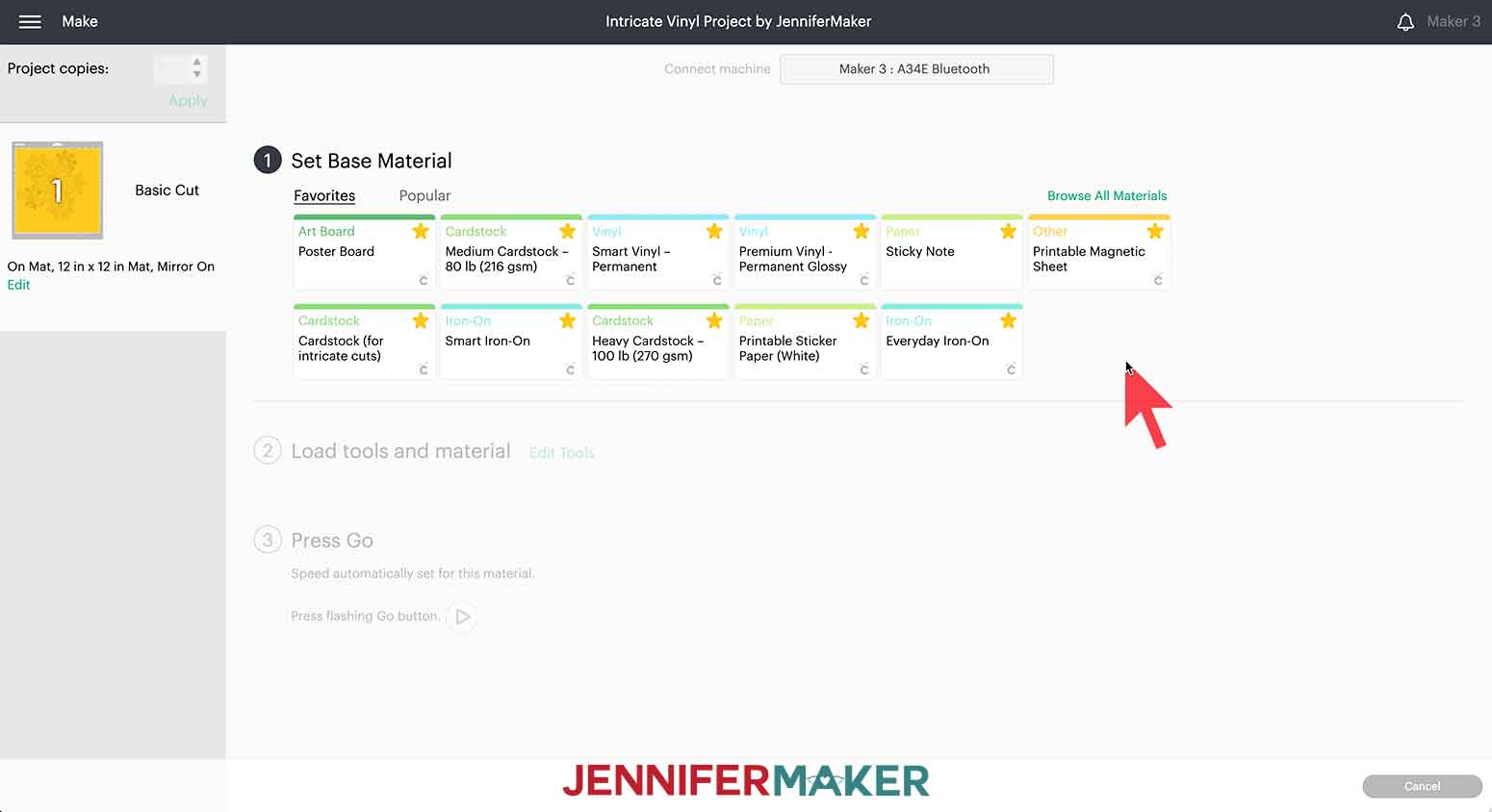The image size is (1492, 812).
Task: Choose Everyday Iron-On material
Action: pos(951,342)
